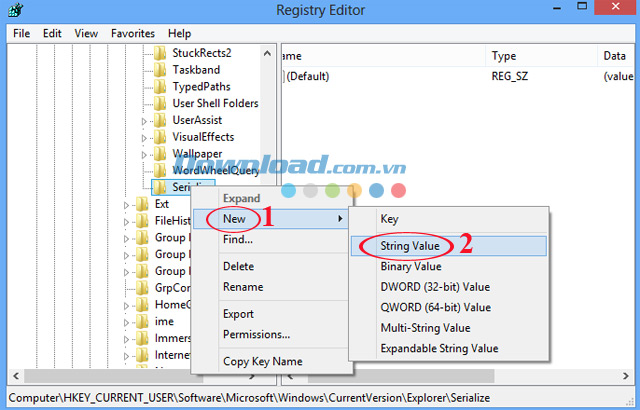The height and width of the screenshot is (410, 640).
Task: Select DWORD (32-bit) Value
Action: [449, 287]
